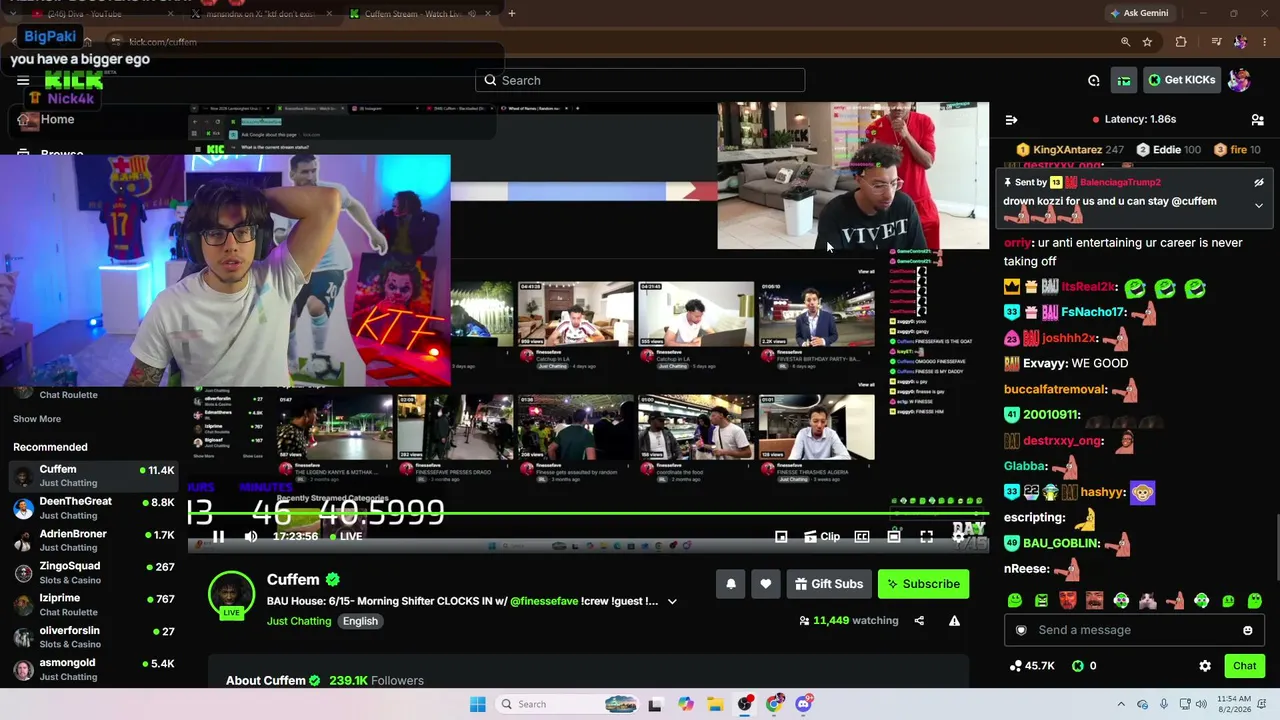Open the Kick drops icon in top bar
Viewport: 1280px width, 720px height.
(x=1094, y=80)
